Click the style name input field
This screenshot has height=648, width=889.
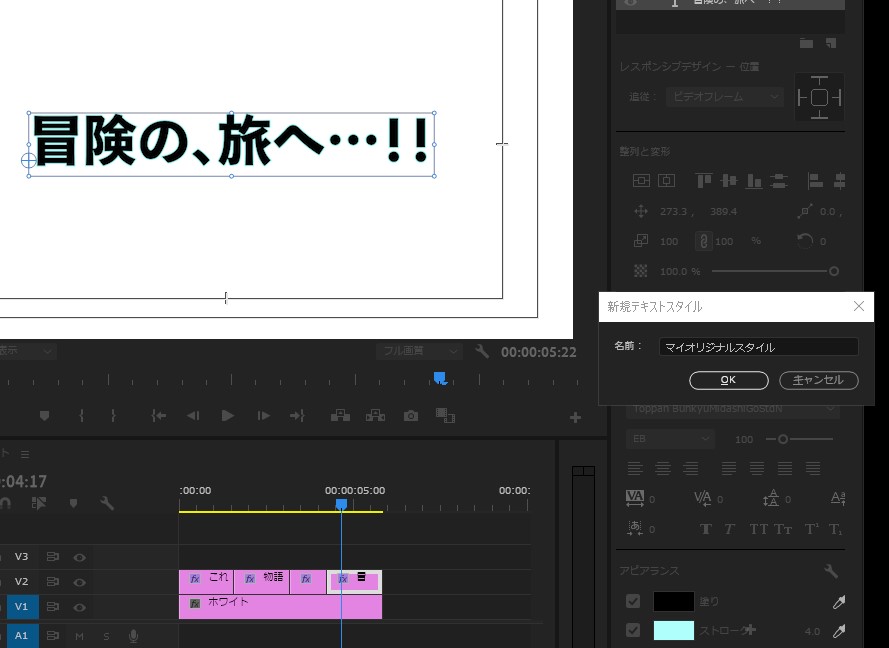pos(758,347)
